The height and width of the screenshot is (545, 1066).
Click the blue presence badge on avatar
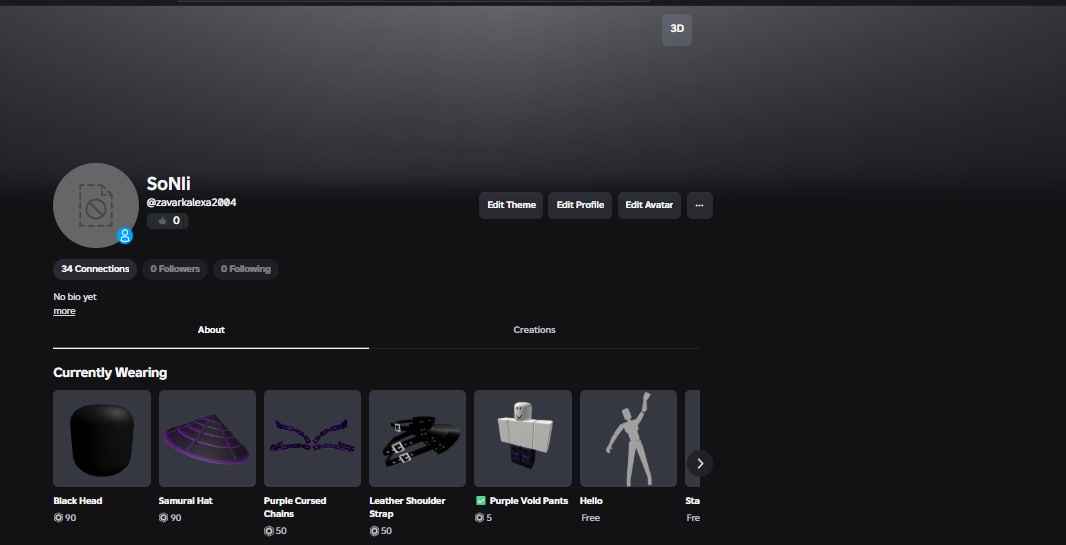[124, 236]
